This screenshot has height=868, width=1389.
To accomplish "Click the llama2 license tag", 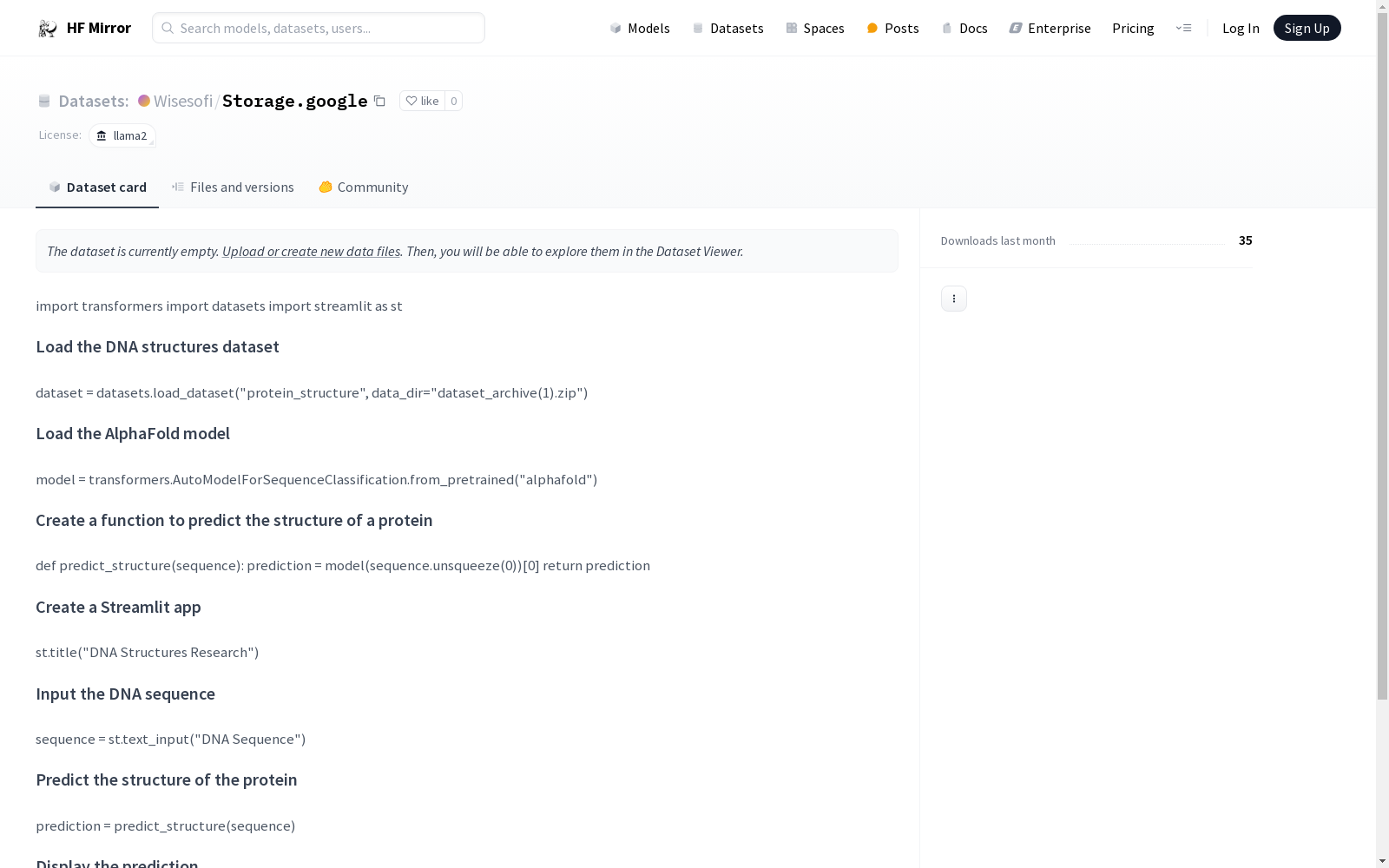I will pos(122,135).
